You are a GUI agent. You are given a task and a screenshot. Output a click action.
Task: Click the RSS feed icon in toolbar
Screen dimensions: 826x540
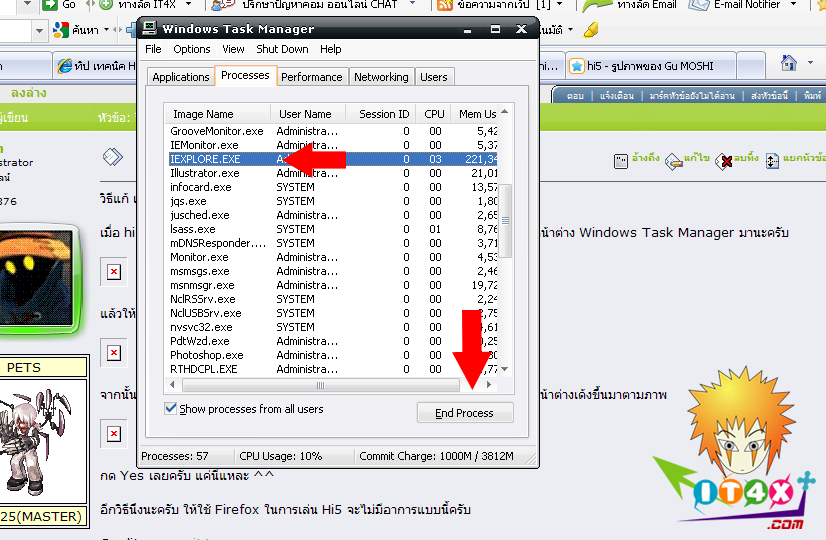coord(445,5)
